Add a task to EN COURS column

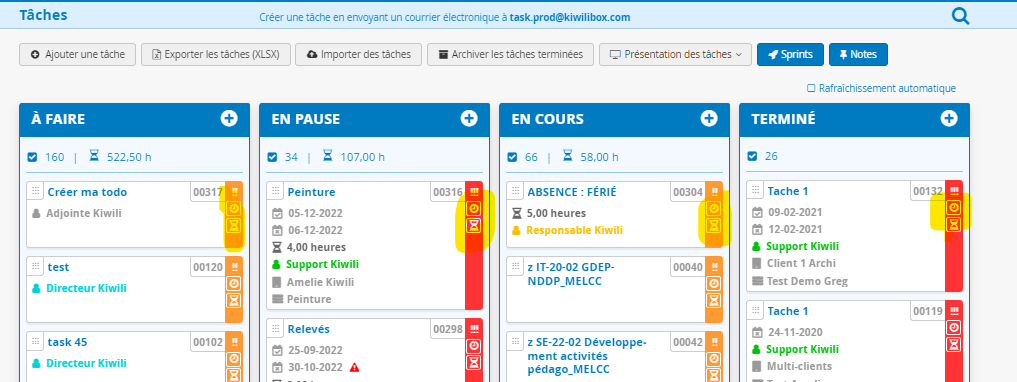(x=709, y=118)
